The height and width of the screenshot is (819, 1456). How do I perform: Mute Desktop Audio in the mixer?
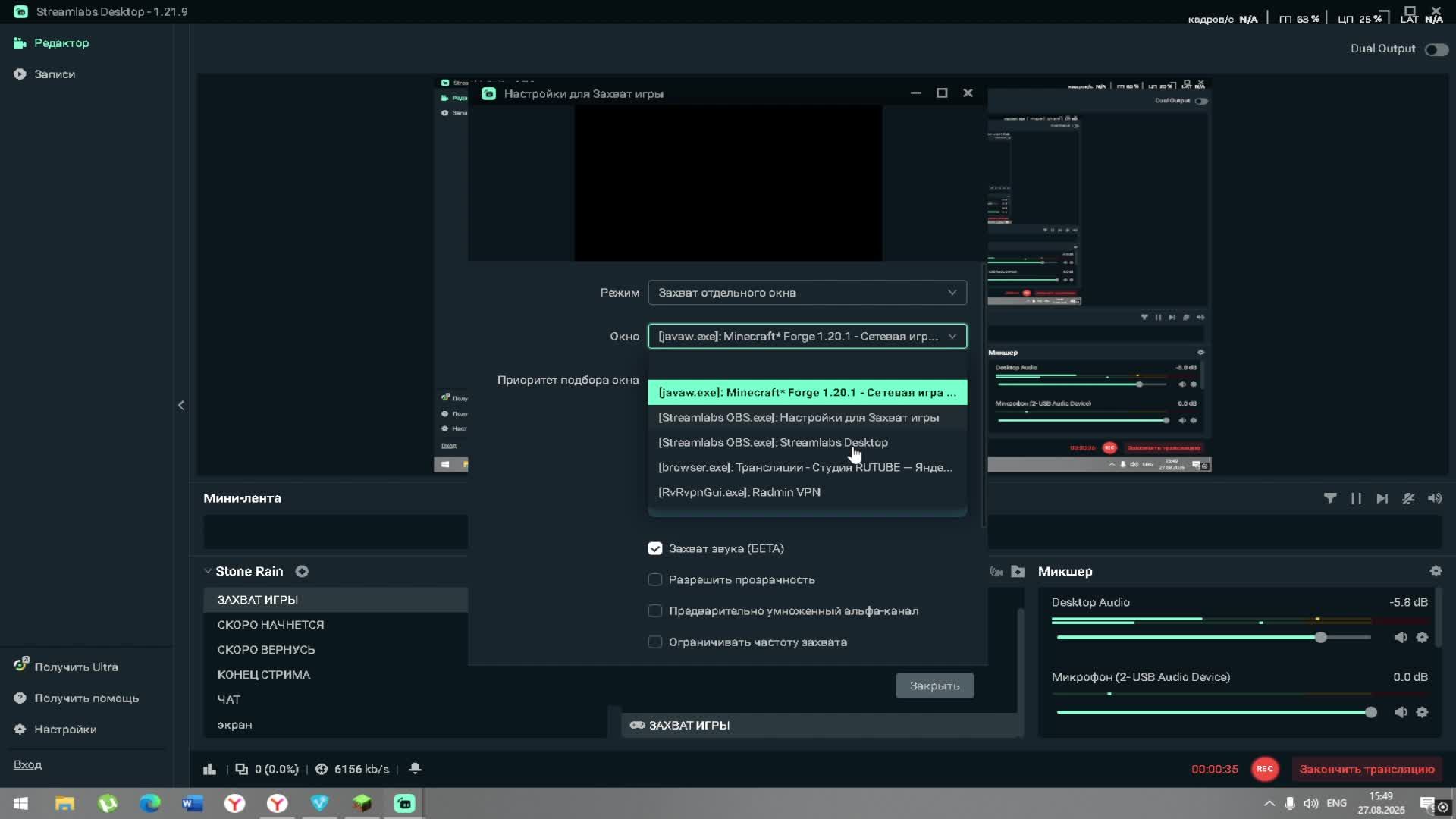(1401, 638)
